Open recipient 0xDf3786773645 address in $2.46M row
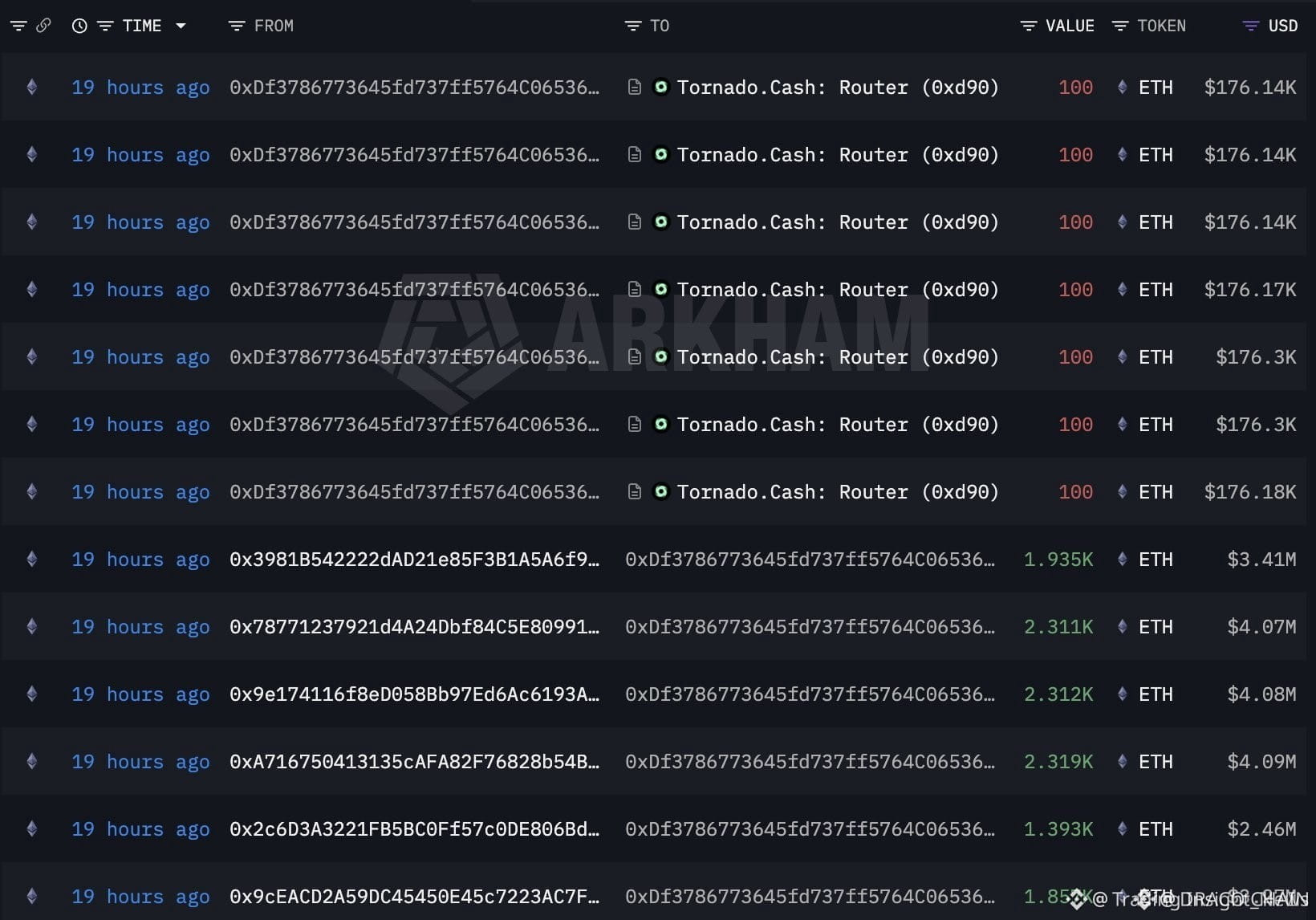Screen dimensions: 1316x920 click(x=810, y=828)
